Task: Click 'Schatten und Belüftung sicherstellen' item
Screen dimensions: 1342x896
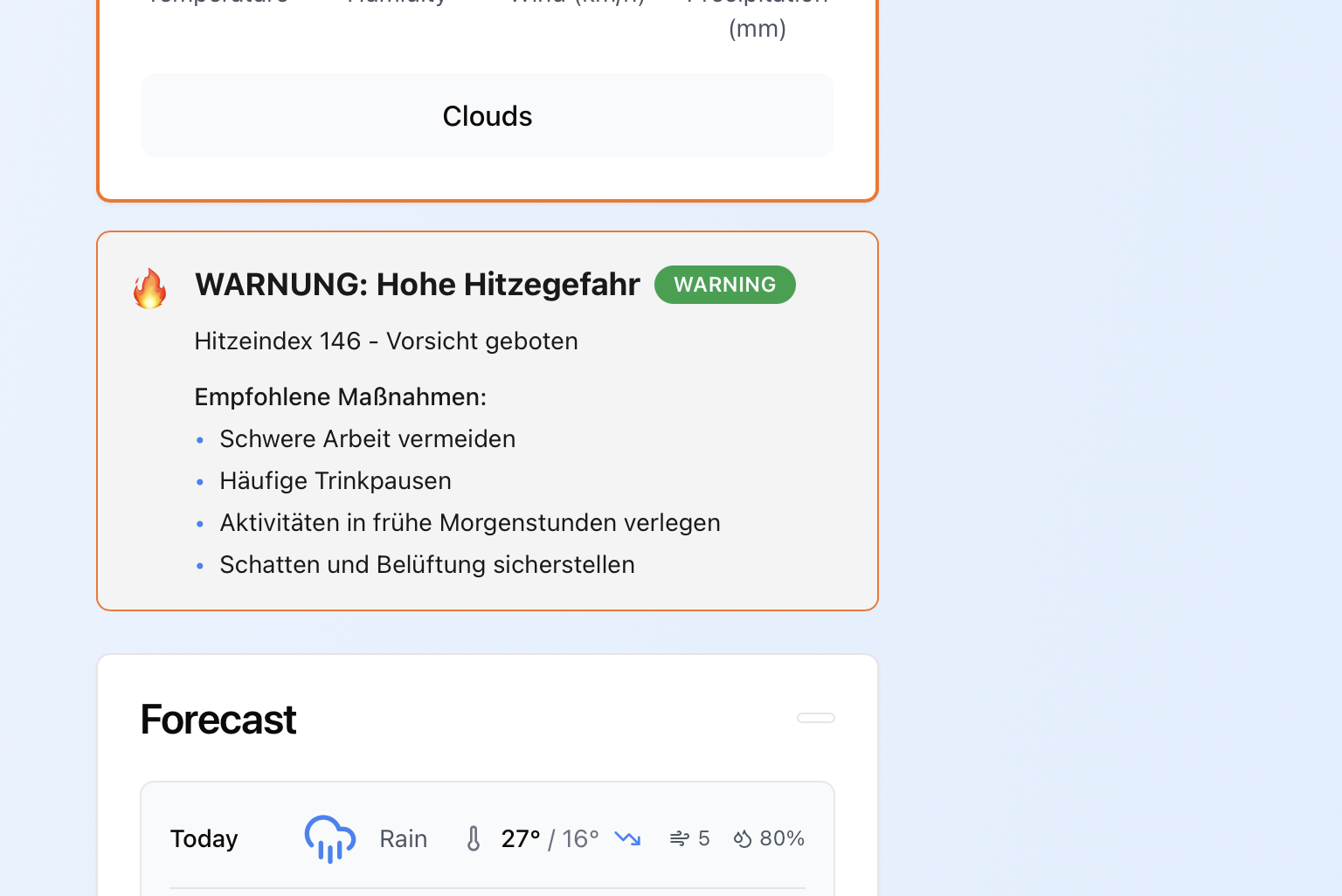Action: click(x=426, y=564)
